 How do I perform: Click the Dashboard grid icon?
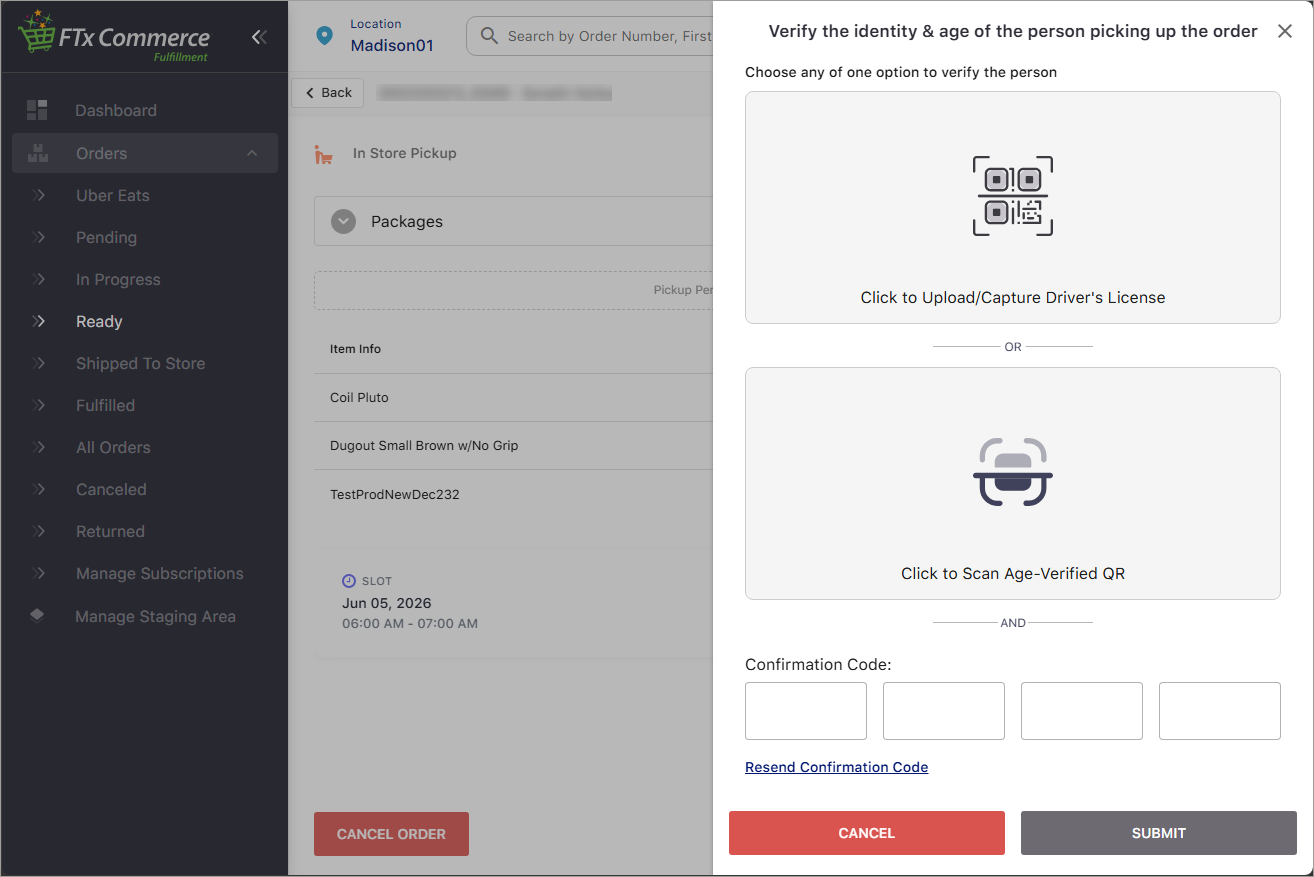[x=37, y=110]
